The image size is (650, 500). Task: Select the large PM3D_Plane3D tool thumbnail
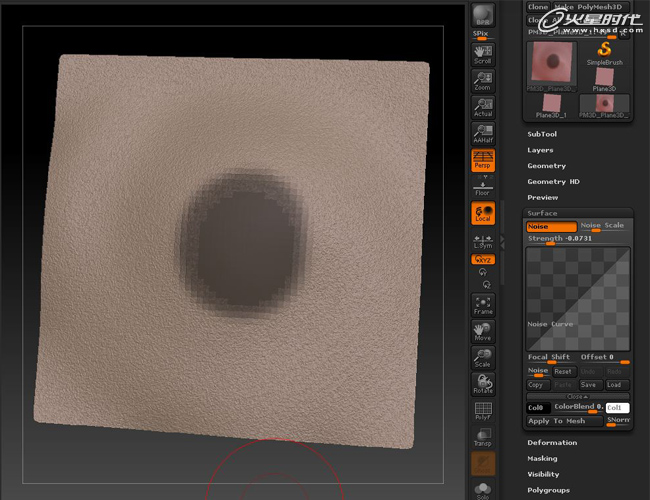coord(551,66)
